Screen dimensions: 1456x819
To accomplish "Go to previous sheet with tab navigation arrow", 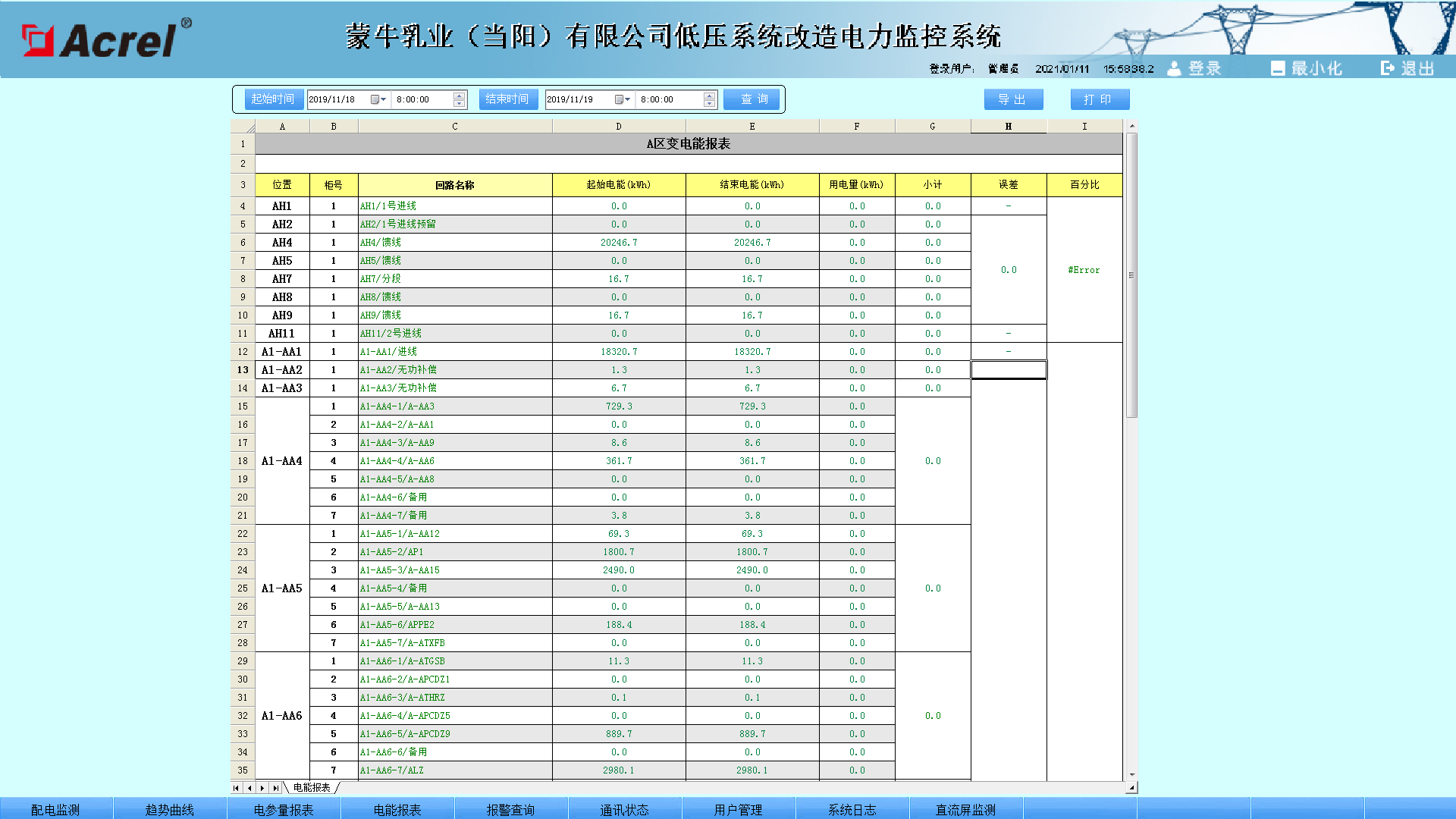I will pyautogui.click(x=249, y=788).
